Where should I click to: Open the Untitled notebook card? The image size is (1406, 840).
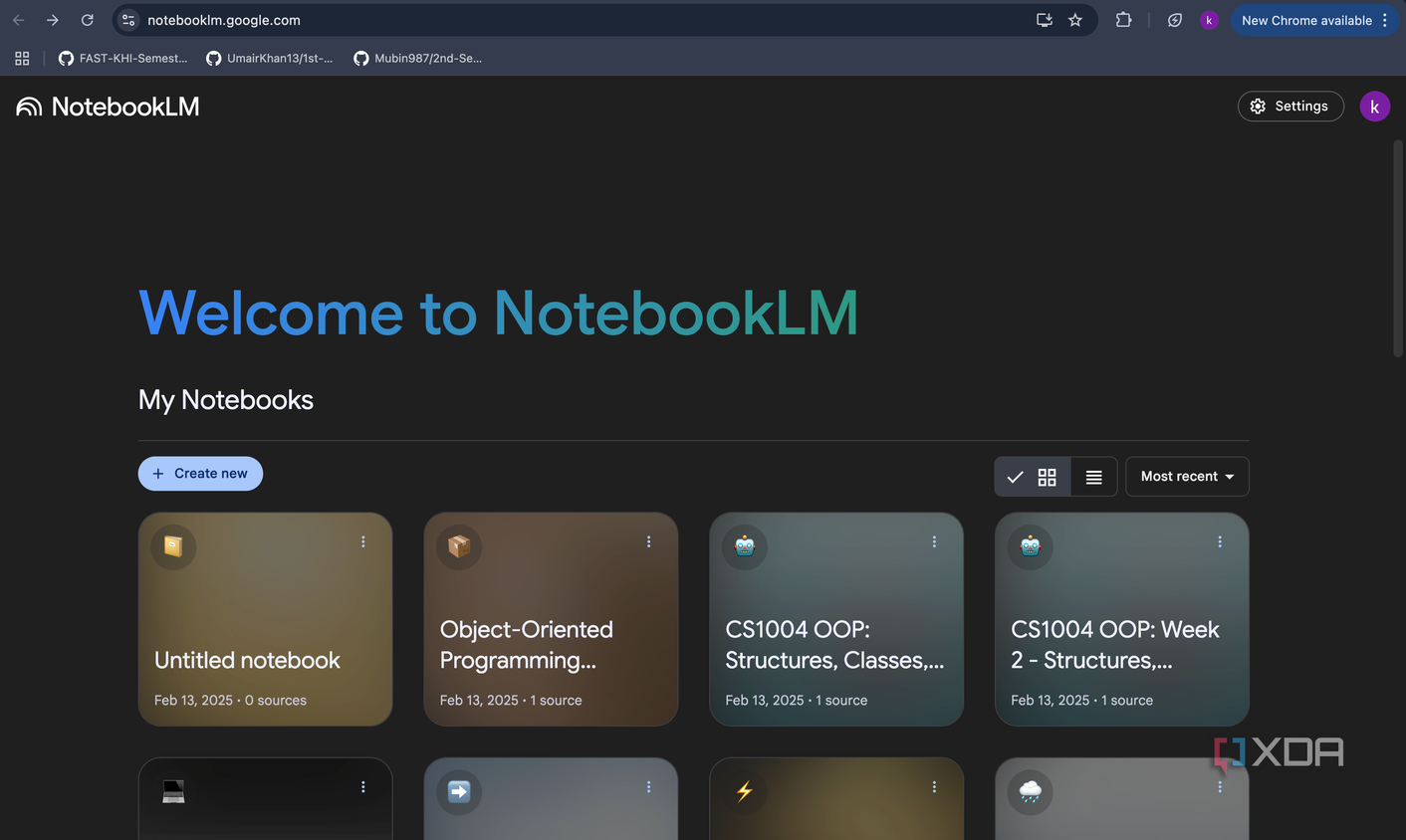pos(265,619)
